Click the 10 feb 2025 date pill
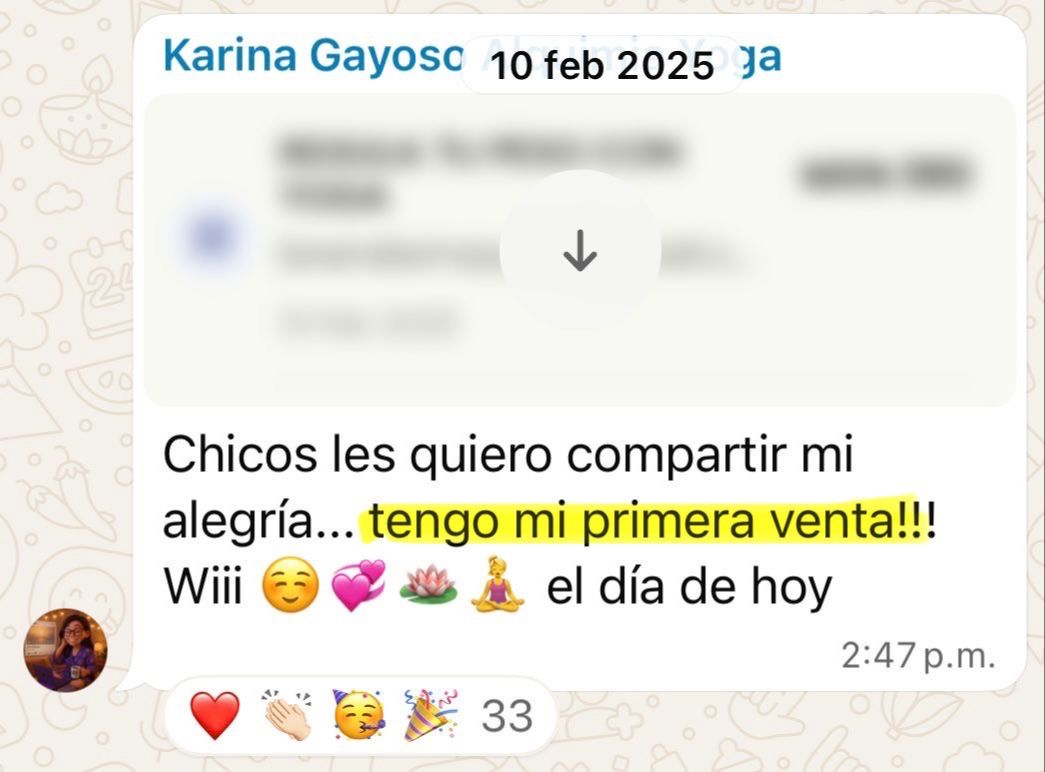Screen dimensions: 1045x772 [602, 65]
